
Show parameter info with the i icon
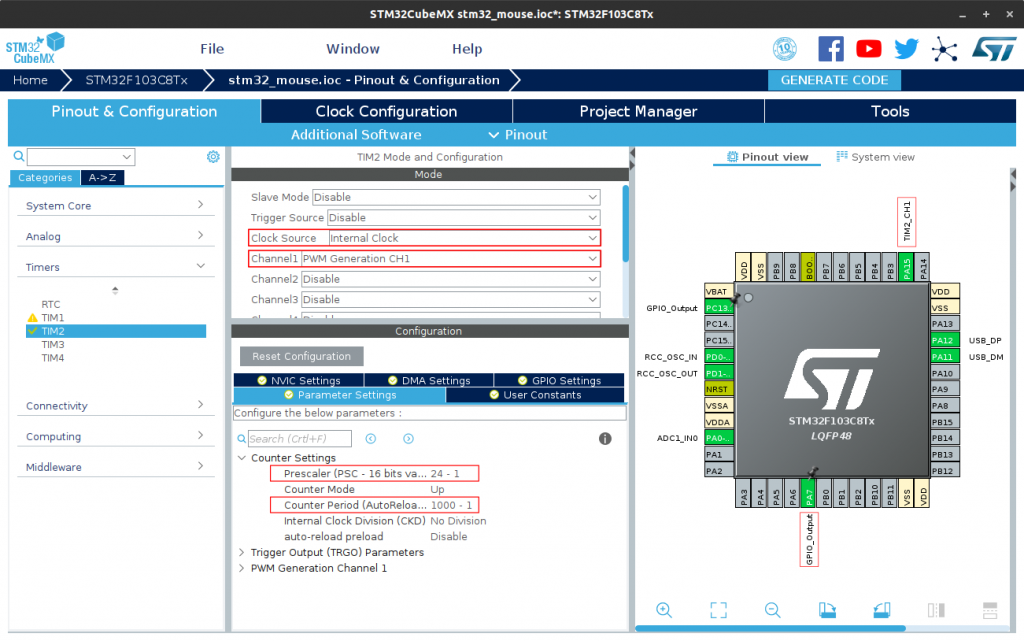pyautogui.click(x=605, y=439)
